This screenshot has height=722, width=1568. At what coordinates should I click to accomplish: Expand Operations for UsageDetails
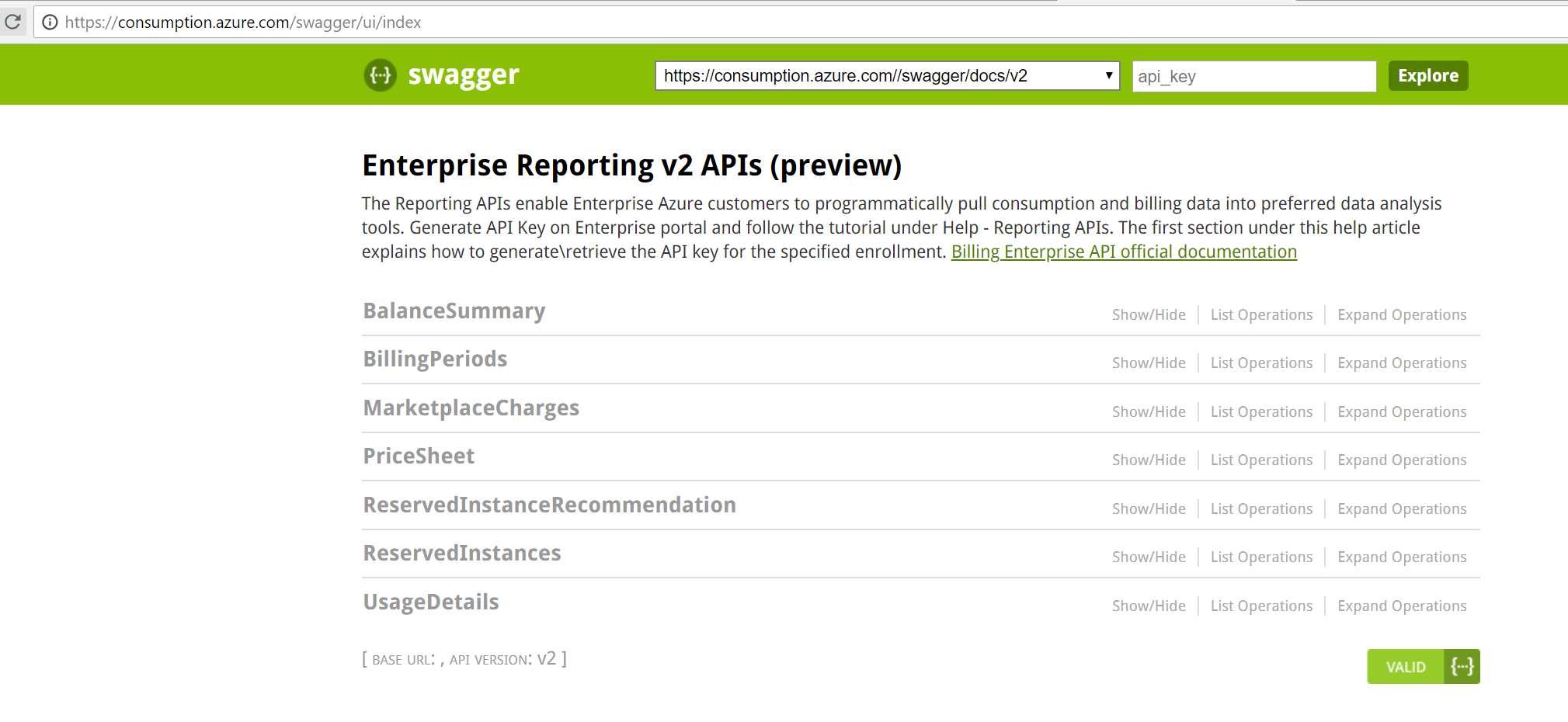click(x=1402, y=606)
